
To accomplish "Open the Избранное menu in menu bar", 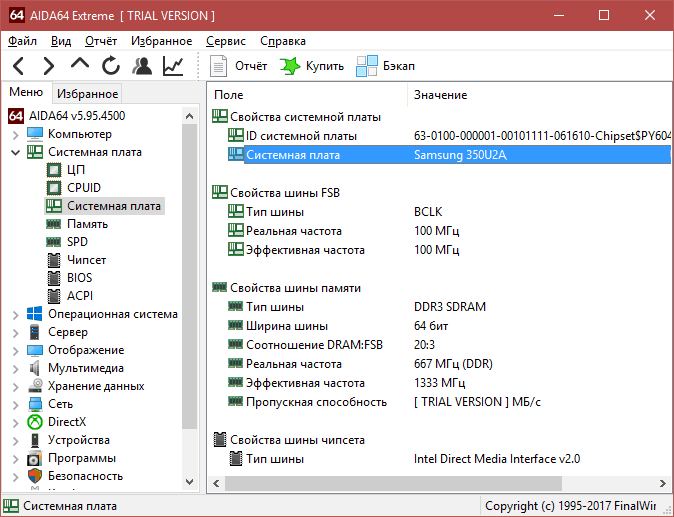I will [x=162, y=41].
